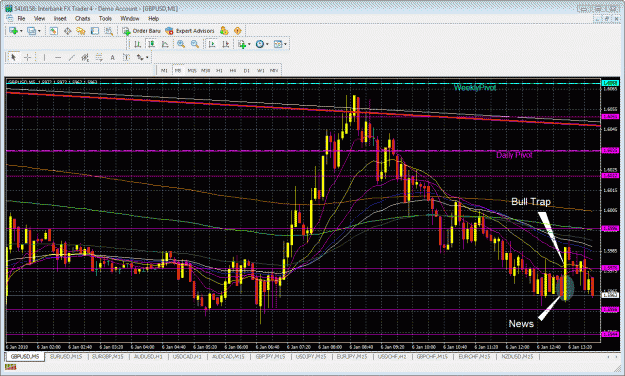Image resolution: width=625 pixels, height=376 pixels.
Task: Select the M30 timeframe button
Action: pyautogui.click(x=206, y=70)
